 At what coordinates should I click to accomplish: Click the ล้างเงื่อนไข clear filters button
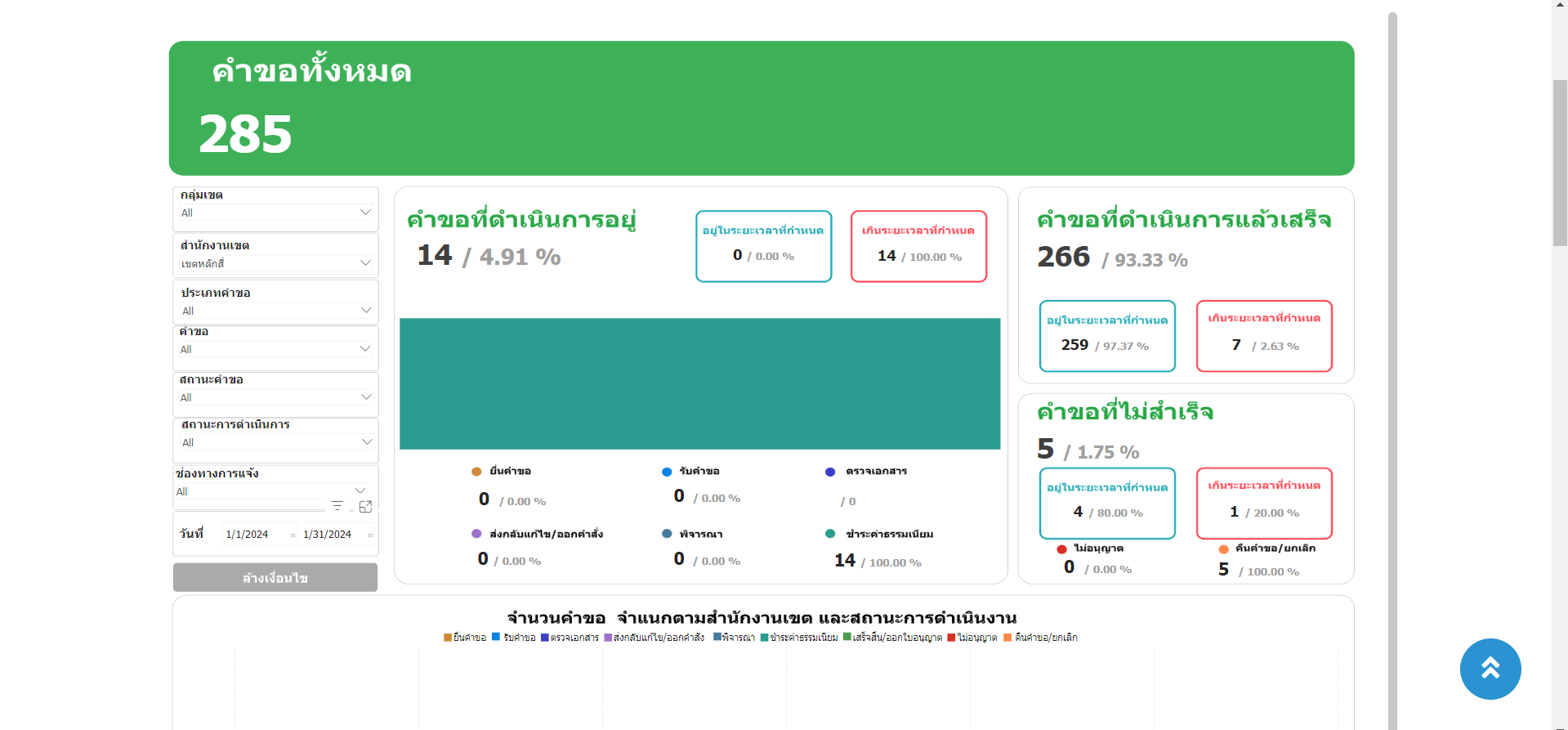coord(275,577)
